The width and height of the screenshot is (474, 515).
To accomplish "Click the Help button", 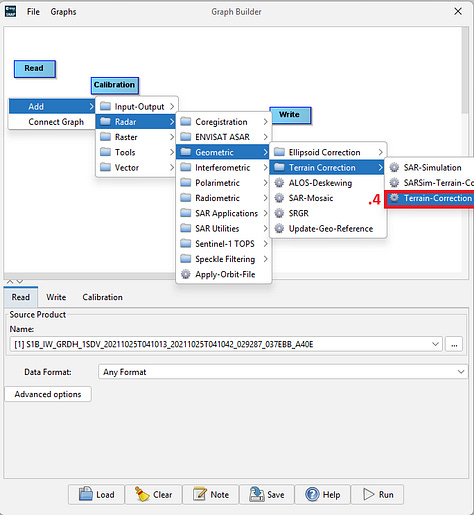I will (322, 495).
